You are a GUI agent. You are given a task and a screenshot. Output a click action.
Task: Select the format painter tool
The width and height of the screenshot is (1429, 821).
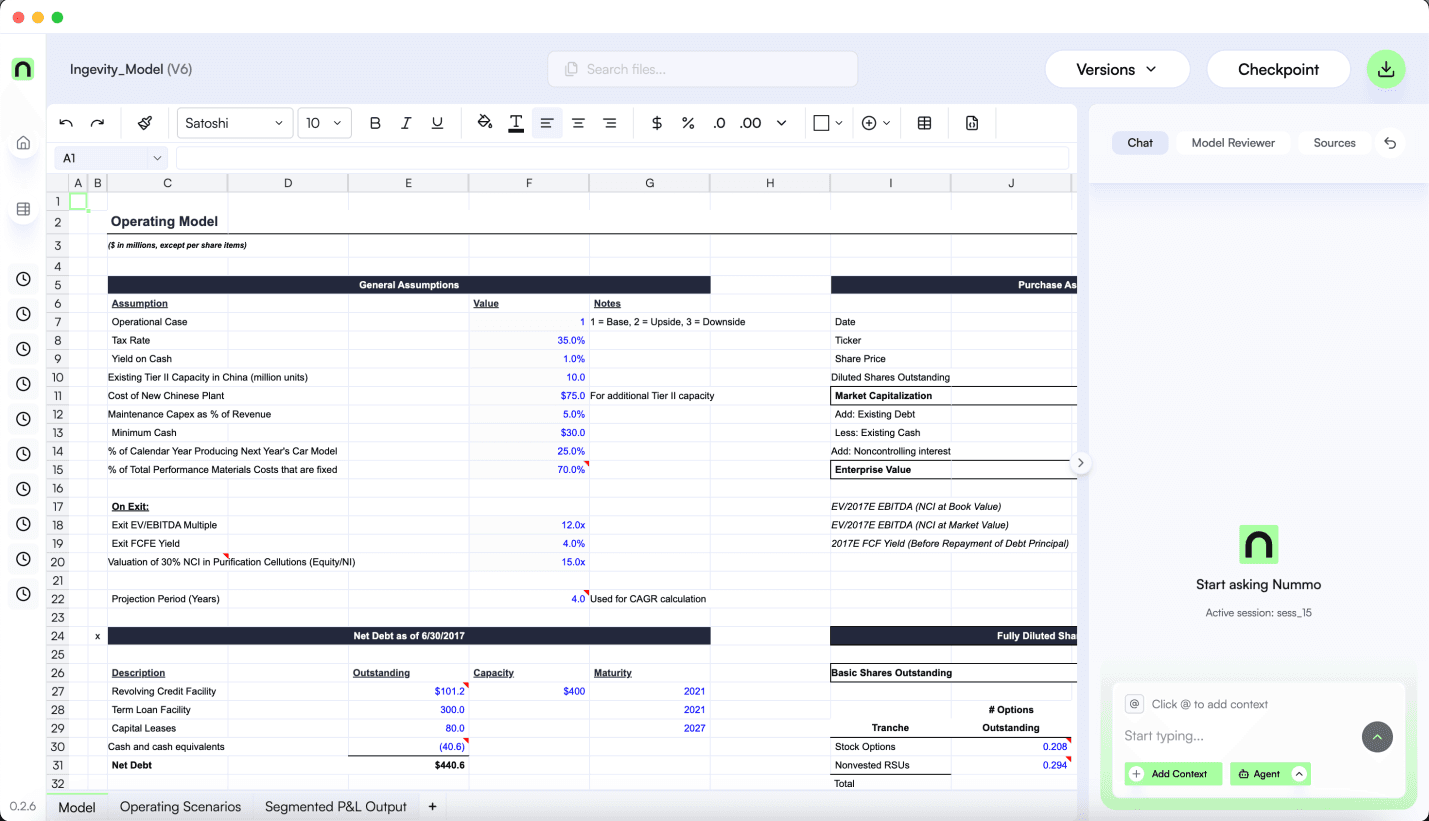(145, 122)
